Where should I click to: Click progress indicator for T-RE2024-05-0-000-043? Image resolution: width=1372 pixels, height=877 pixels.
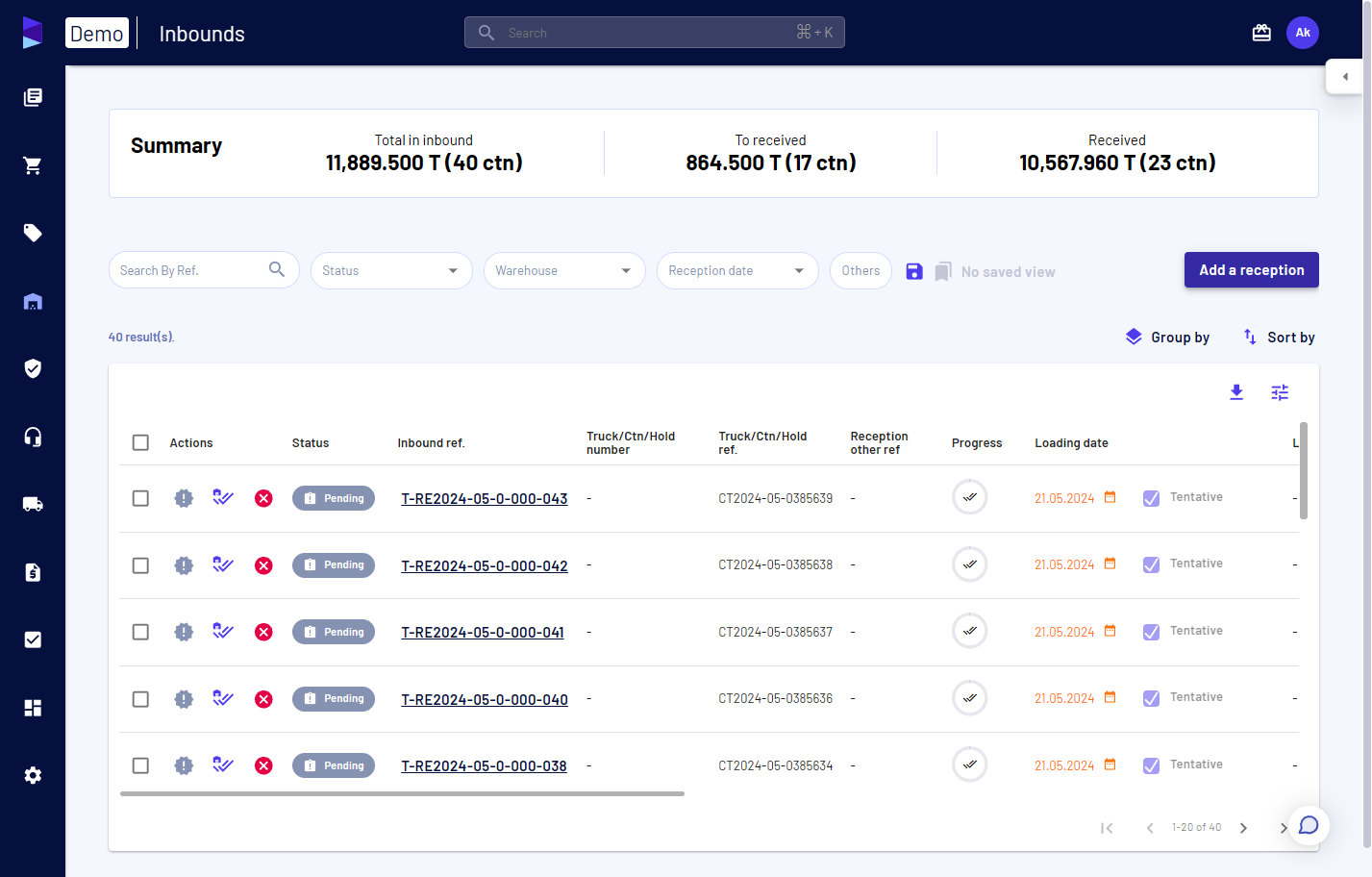point(969,497)
